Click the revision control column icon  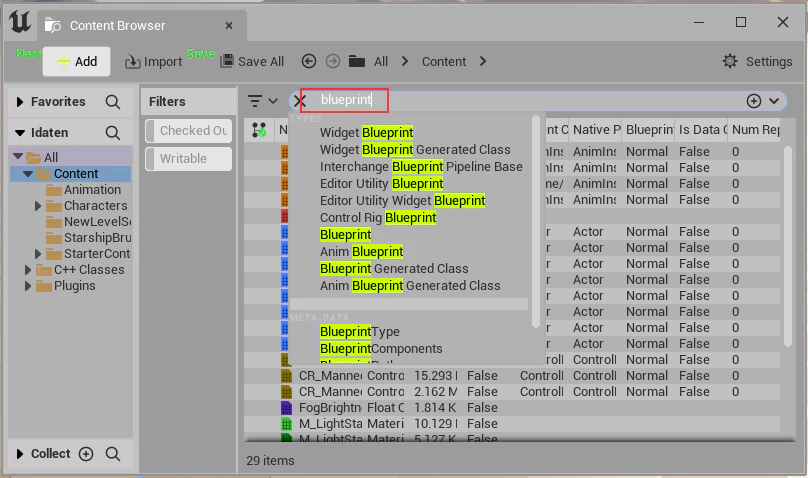(x=259, y=130)
